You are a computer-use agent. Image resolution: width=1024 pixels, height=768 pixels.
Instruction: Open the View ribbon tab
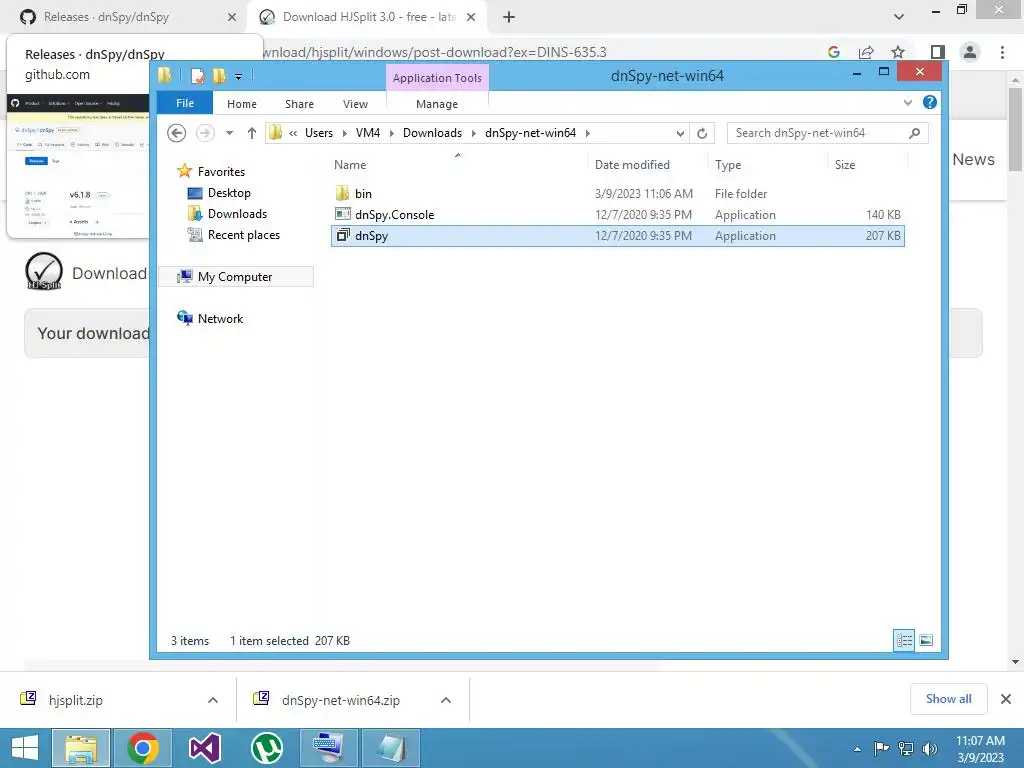pos(355,104)
